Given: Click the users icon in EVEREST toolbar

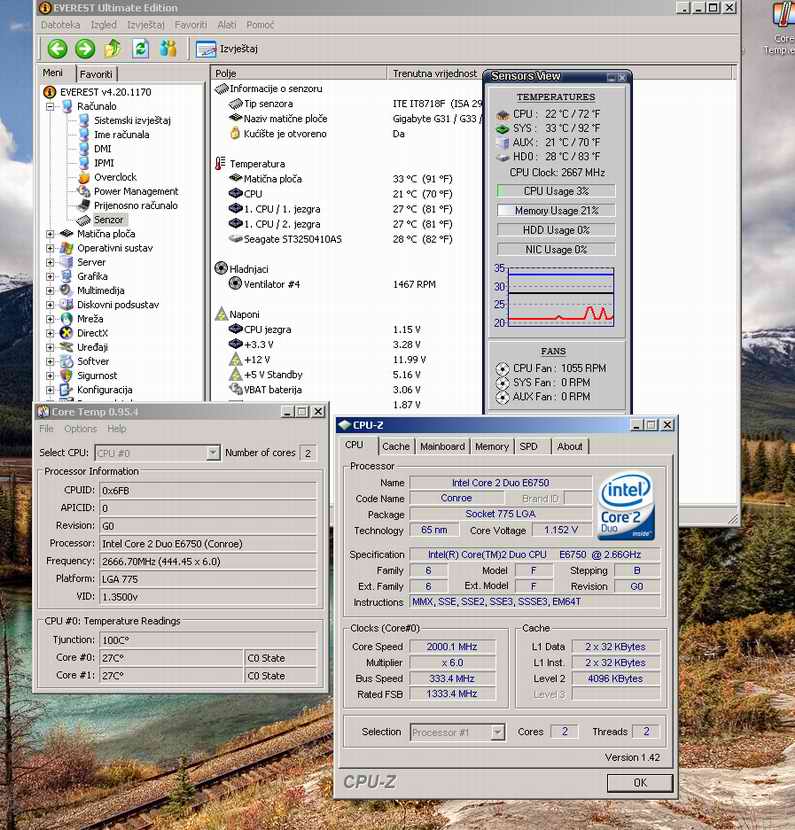Looking at the screenshot, I should click(168, 48).
